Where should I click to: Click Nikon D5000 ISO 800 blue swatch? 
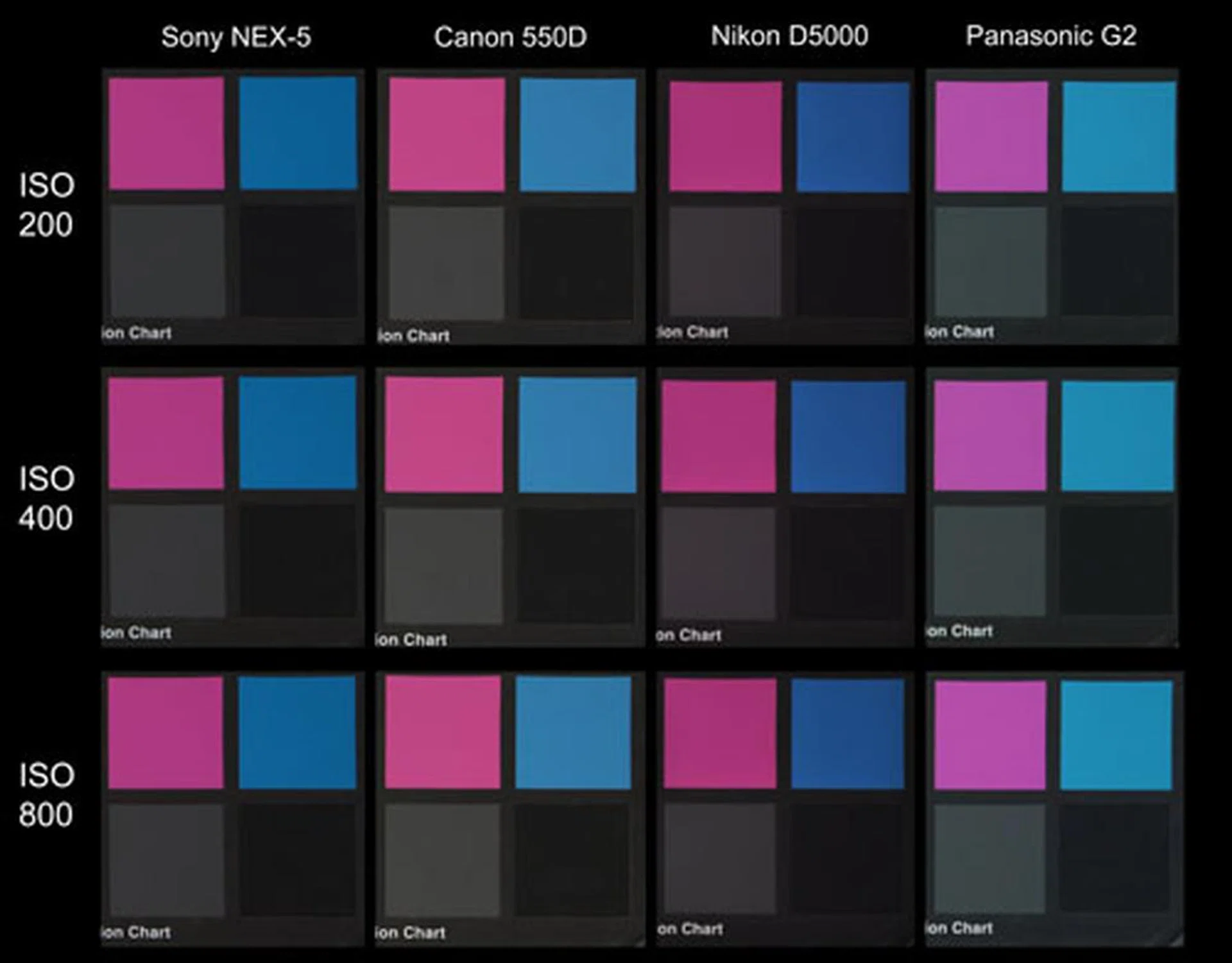coord(848,734)
